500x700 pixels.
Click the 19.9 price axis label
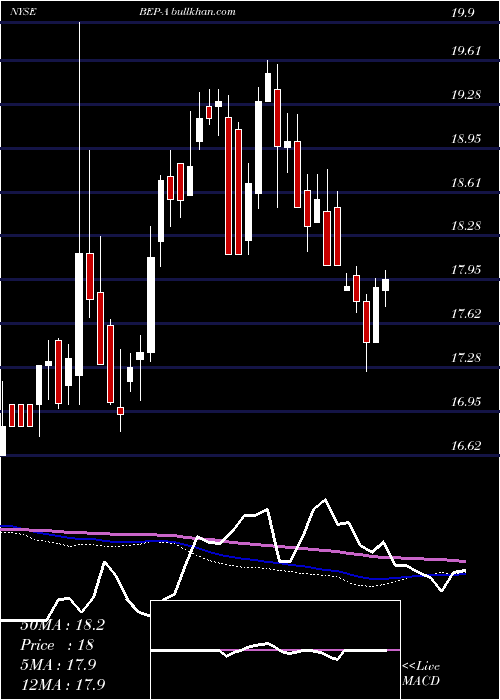462,13
